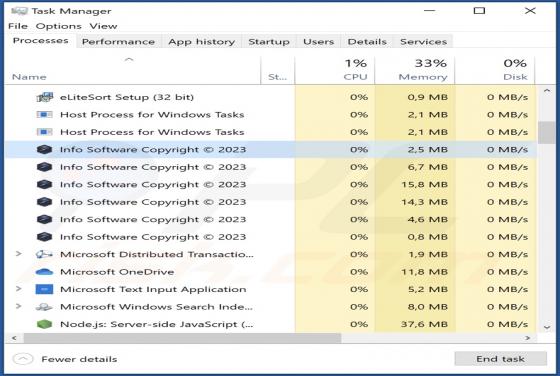
Task: Select the Processes tab
Action: click(40, 41)
